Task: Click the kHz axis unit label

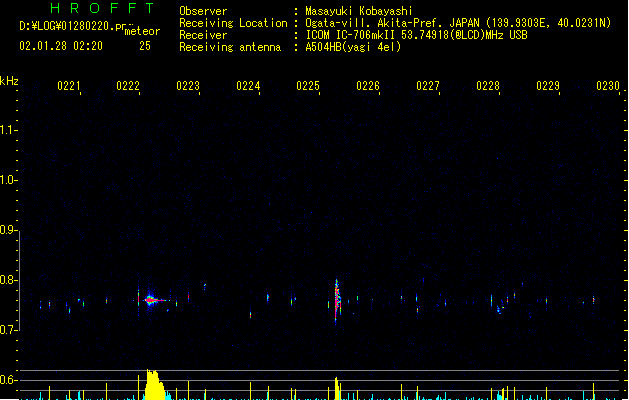Action: click(9, 81)
